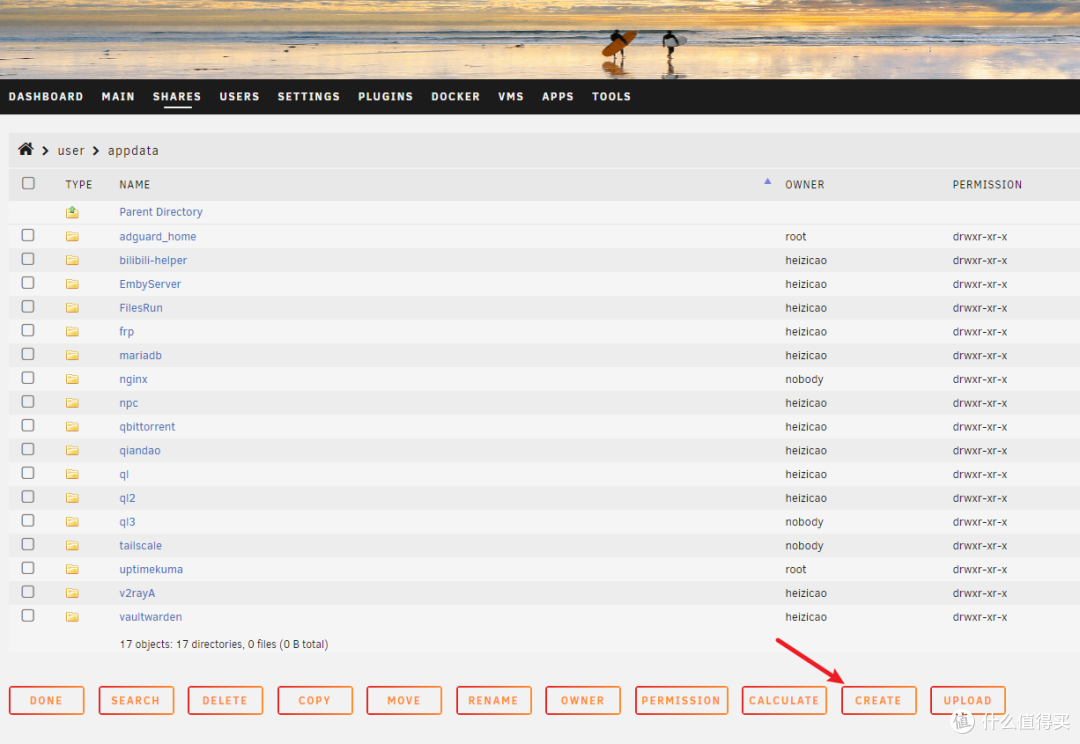Open the Users tab

[240, 96]
